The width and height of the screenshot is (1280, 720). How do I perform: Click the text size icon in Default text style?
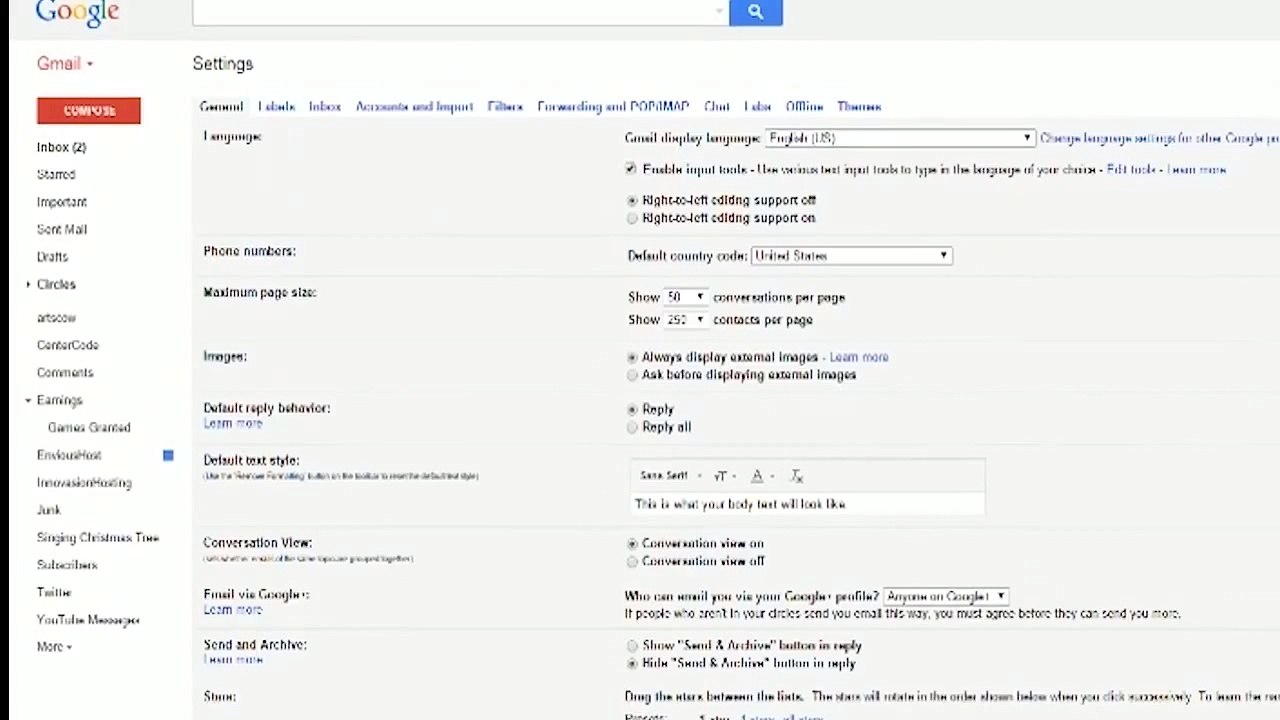point(724,476)
